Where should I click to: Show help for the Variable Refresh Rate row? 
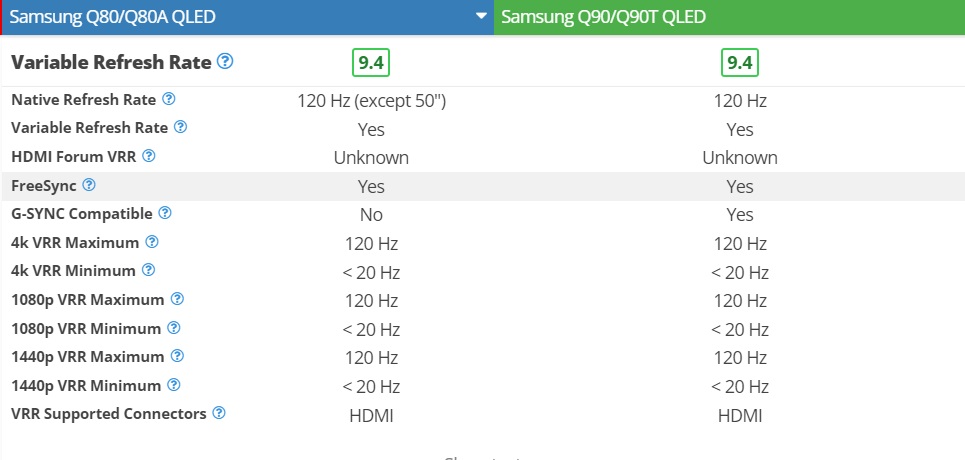tap(180, 127)
